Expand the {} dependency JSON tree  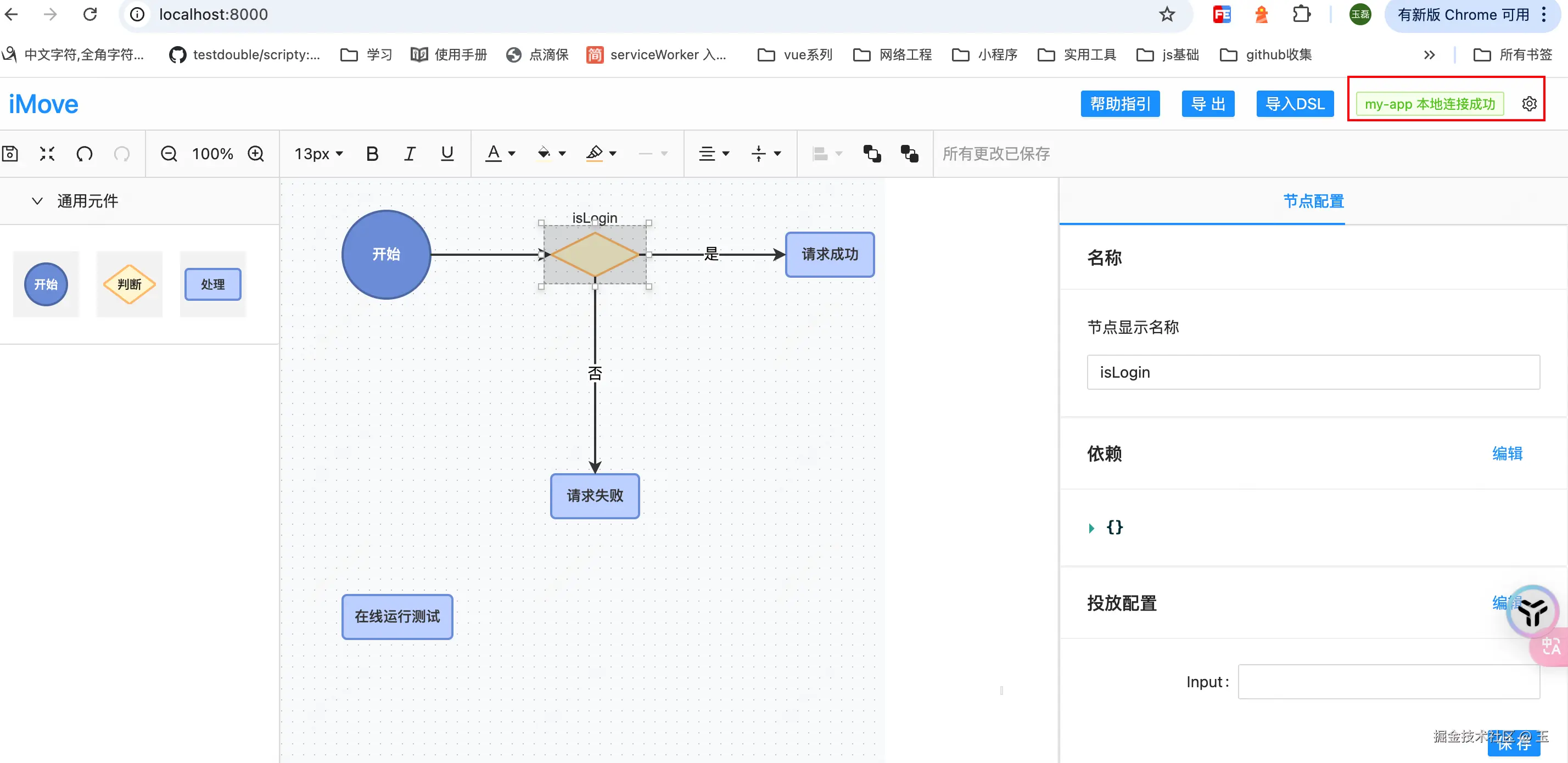(x=1091, y=528)
